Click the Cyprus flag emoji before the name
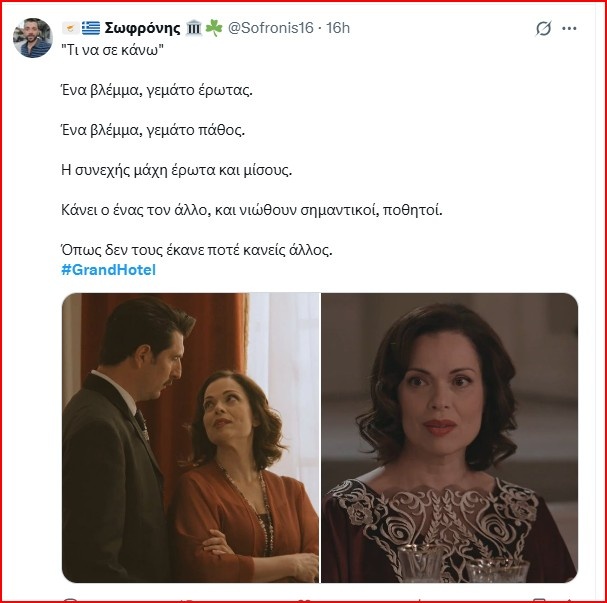Image resolution: width=607 pixels, height=603 pixels. tap(69, 28)
